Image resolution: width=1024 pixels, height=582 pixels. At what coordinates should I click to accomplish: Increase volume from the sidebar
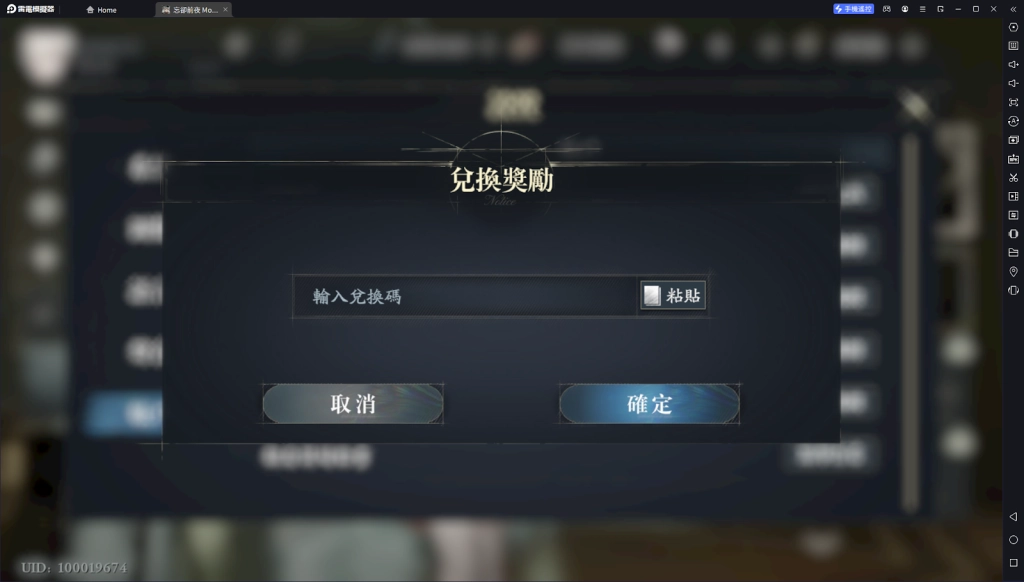(1013, 65)
